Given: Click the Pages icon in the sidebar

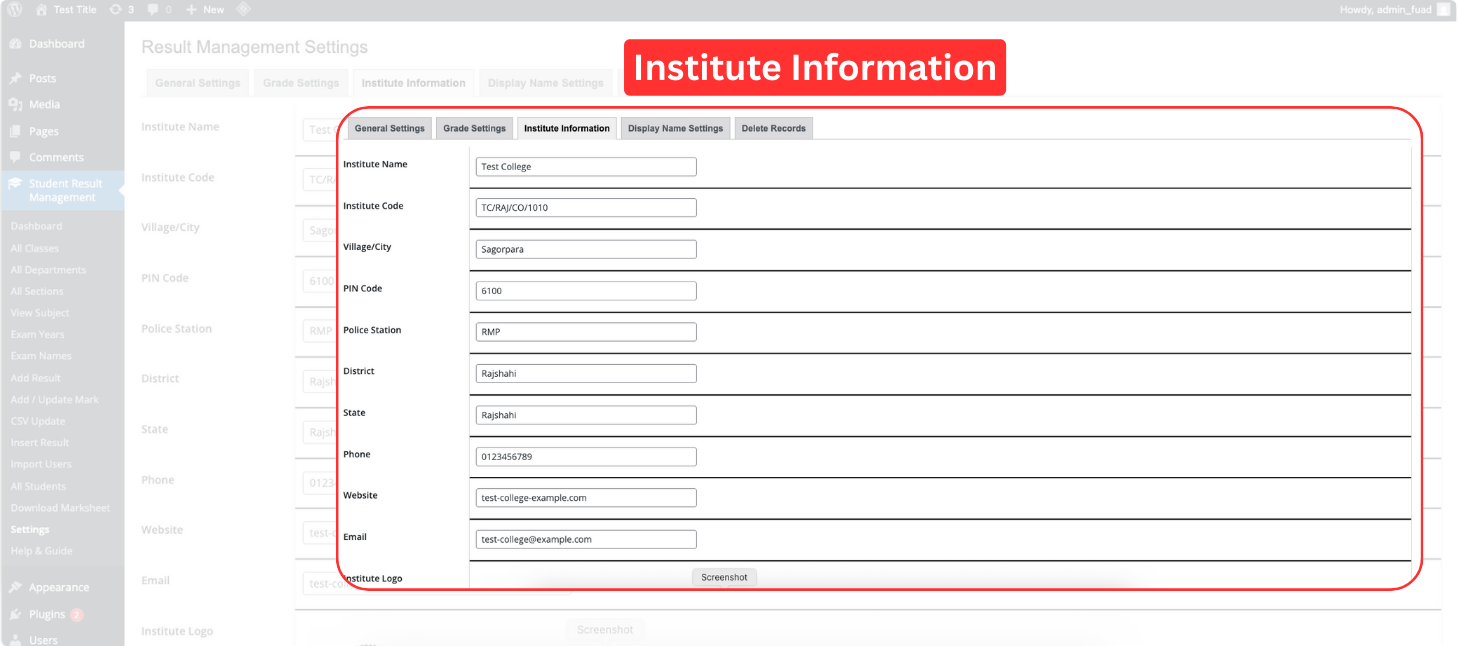Looking at the screenshot, I should 15,131.
